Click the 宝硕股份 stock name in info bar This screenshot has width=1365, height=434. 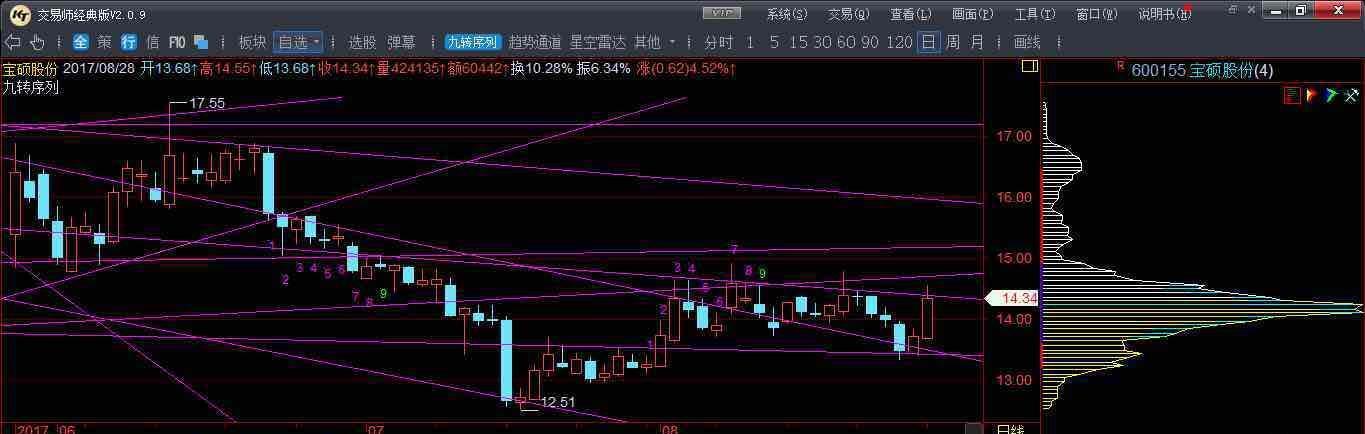tap(29, 69)
